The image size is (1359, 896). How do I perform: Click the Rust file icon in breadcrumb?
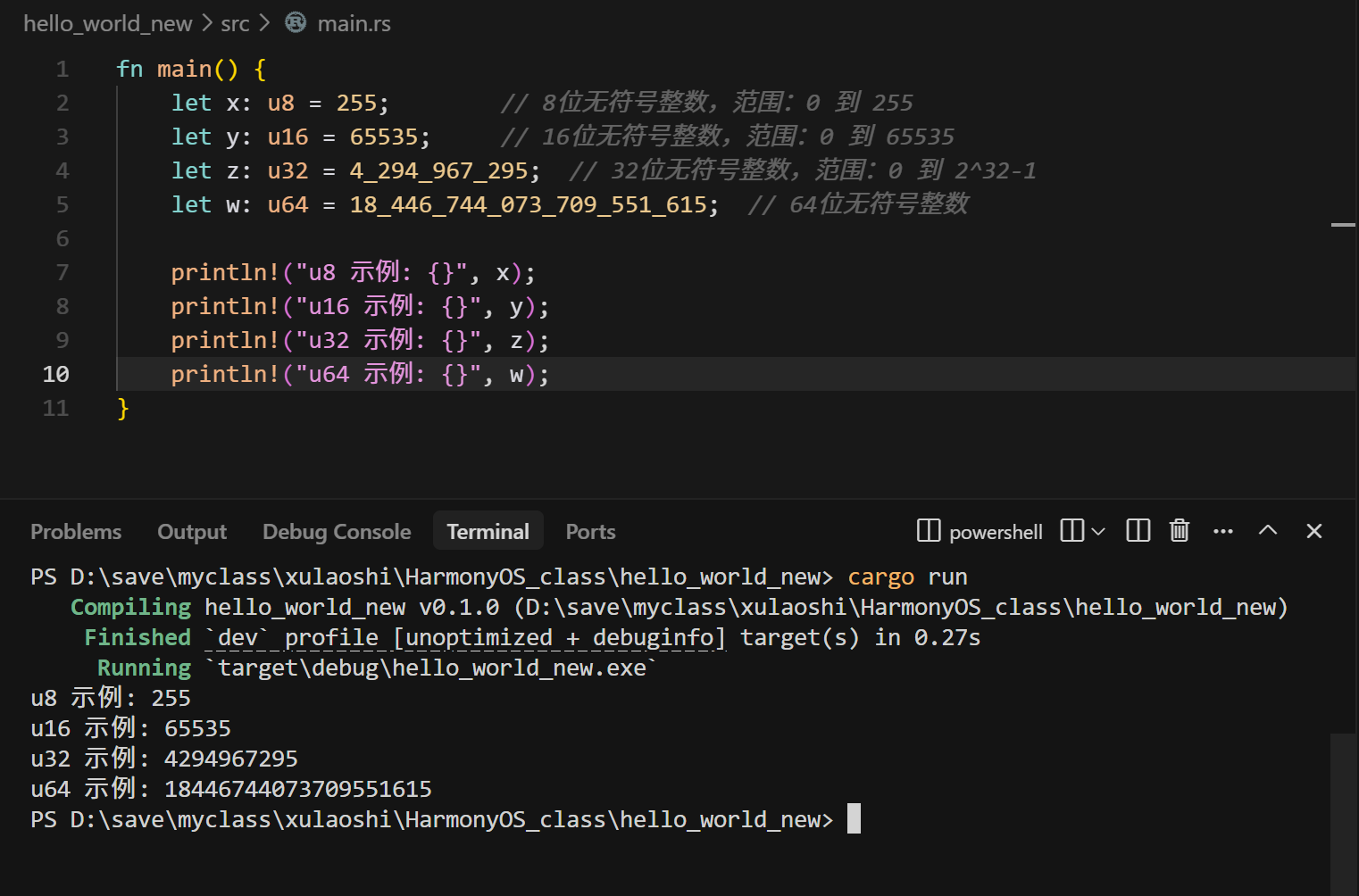295,22
